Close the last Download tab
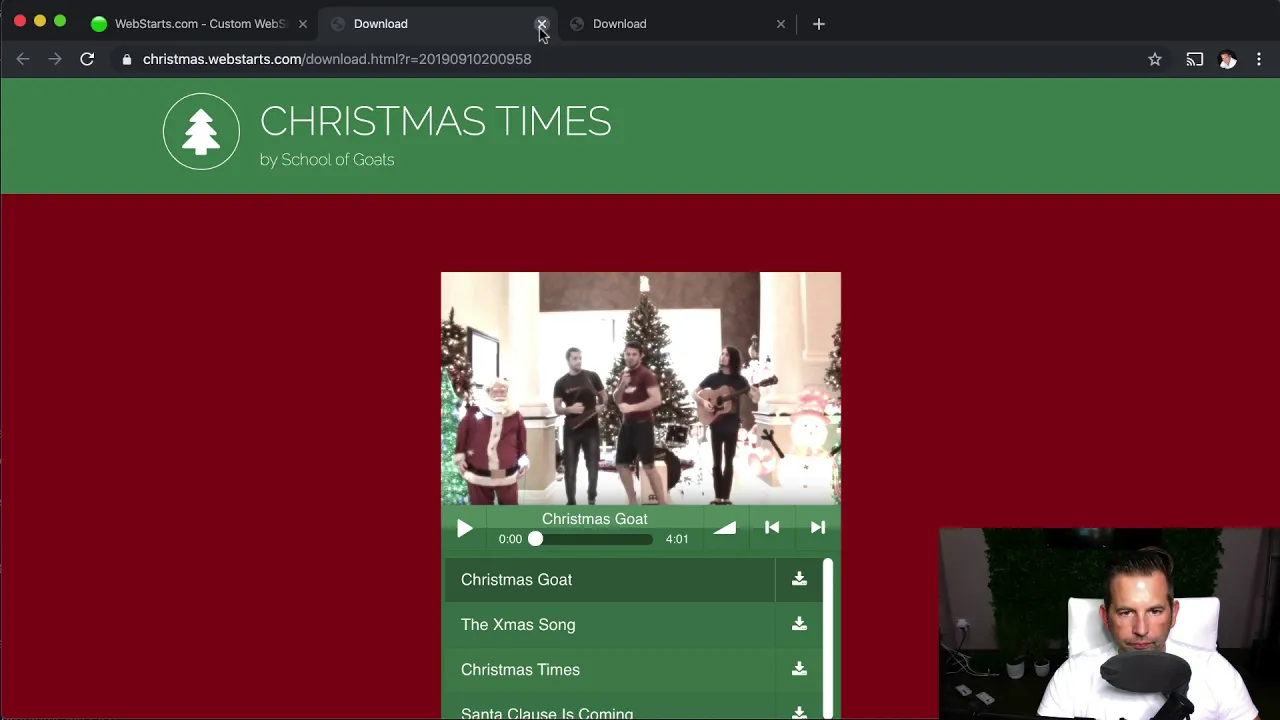The height and width of the screenshot is (720, 1280). click(x=781, y=24)
